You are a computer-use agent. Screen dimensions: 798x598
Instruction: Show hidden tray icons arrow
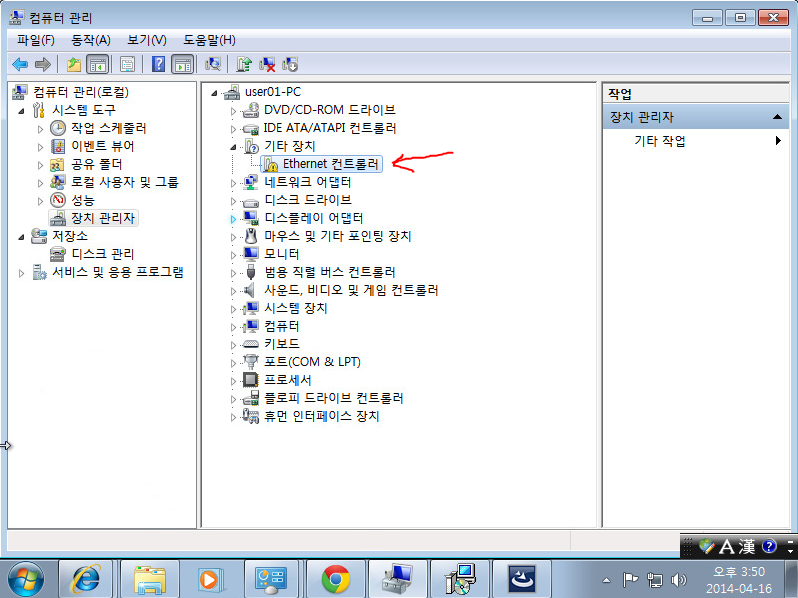[x=606, y=580]
